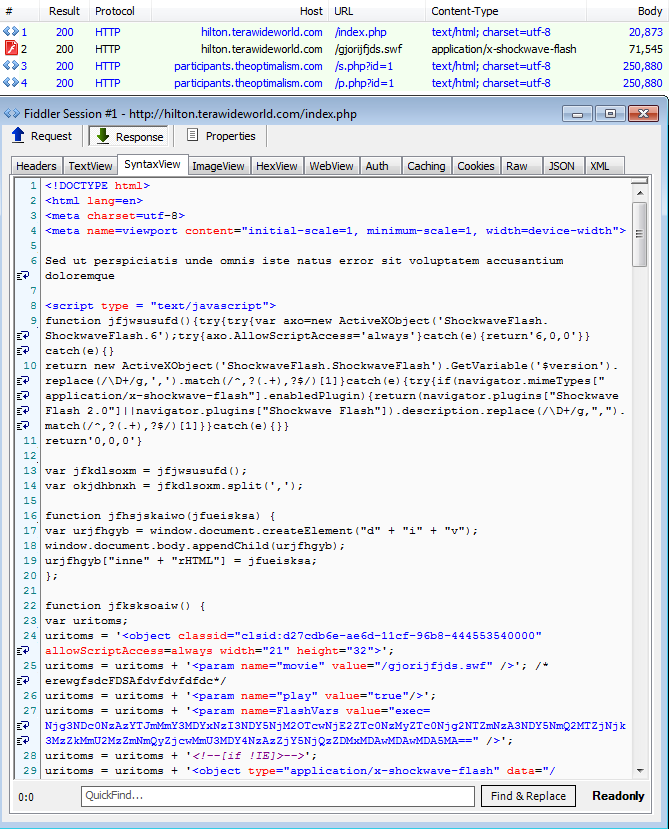This screenshot has width=669, height=829.
Task: Select the /gjorijfjds.swf URL cell
Action: 368,49
